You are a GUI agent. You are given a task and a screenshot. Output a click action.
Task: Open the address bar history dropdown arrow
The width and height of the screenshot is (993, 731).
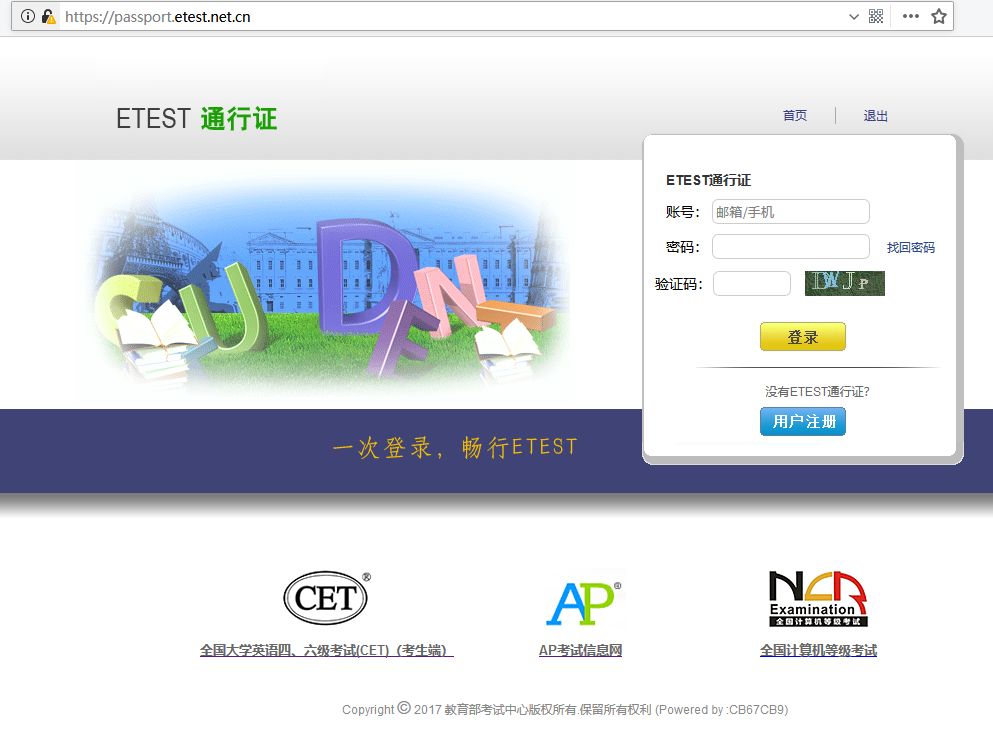853,16
